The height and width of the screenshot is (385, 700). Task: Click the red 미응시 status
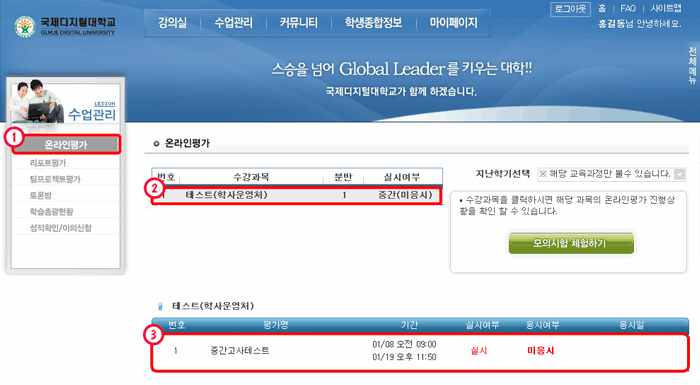541,351
